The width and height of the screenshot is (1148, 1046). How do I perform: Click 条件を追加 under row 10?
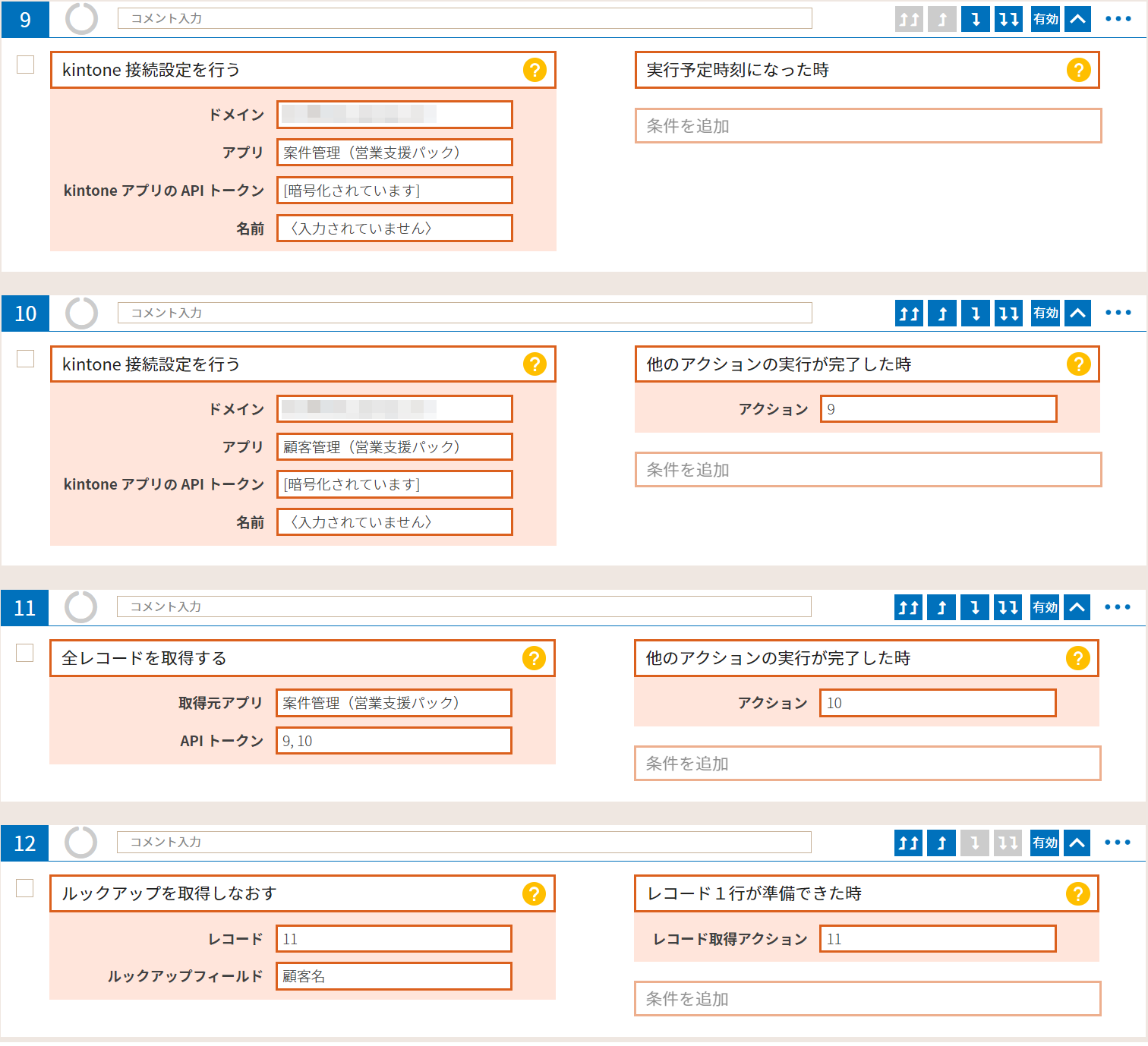click(869, 470)
